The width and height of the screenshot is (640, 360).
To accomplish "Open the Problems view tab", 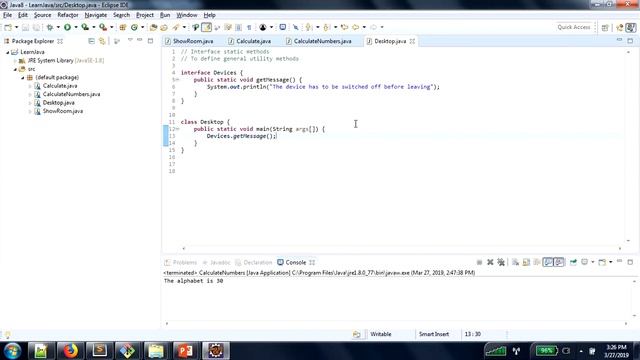I will (x=181, y=262).
